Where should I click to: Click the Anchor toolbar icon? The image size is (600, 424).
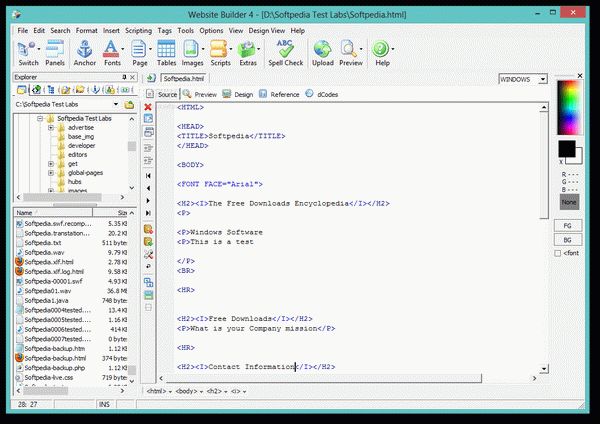(84, 52)
